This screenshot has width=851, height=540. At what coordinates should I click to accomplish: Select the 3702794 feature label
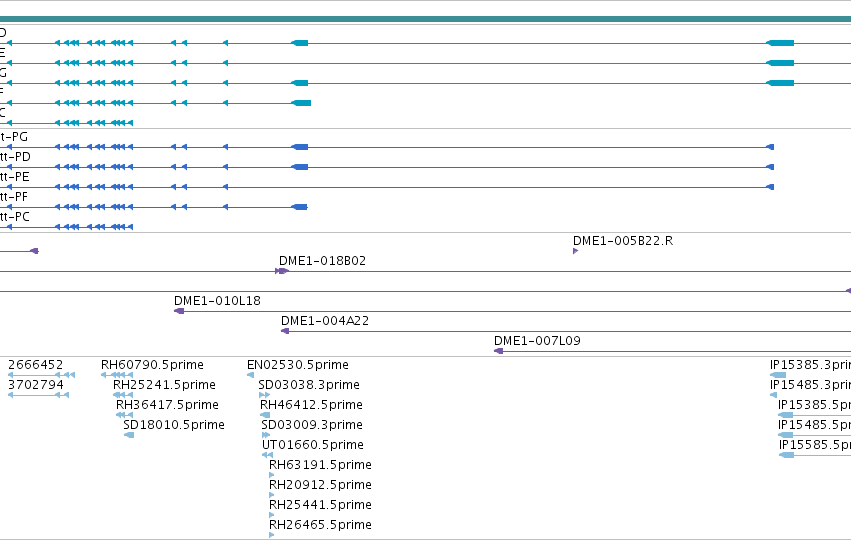tap(35, 385)
